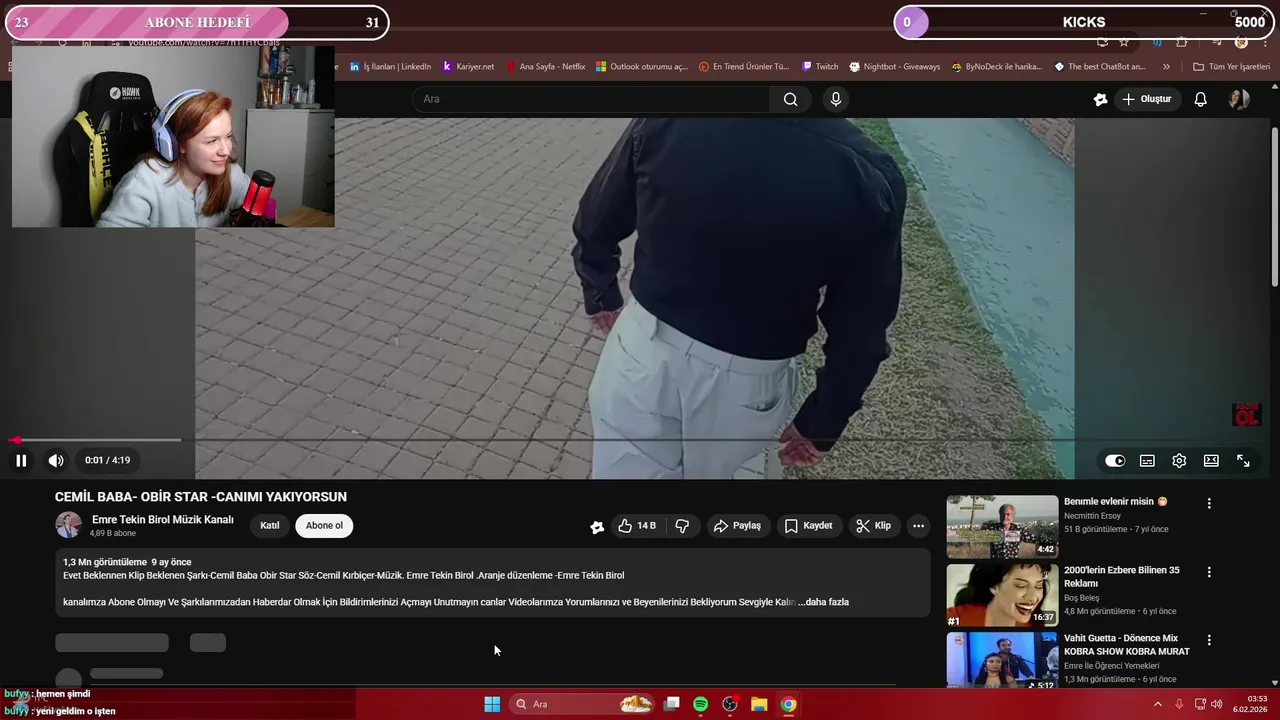Open ByNoDeck ile harika bookmark

tap(997, 67)
